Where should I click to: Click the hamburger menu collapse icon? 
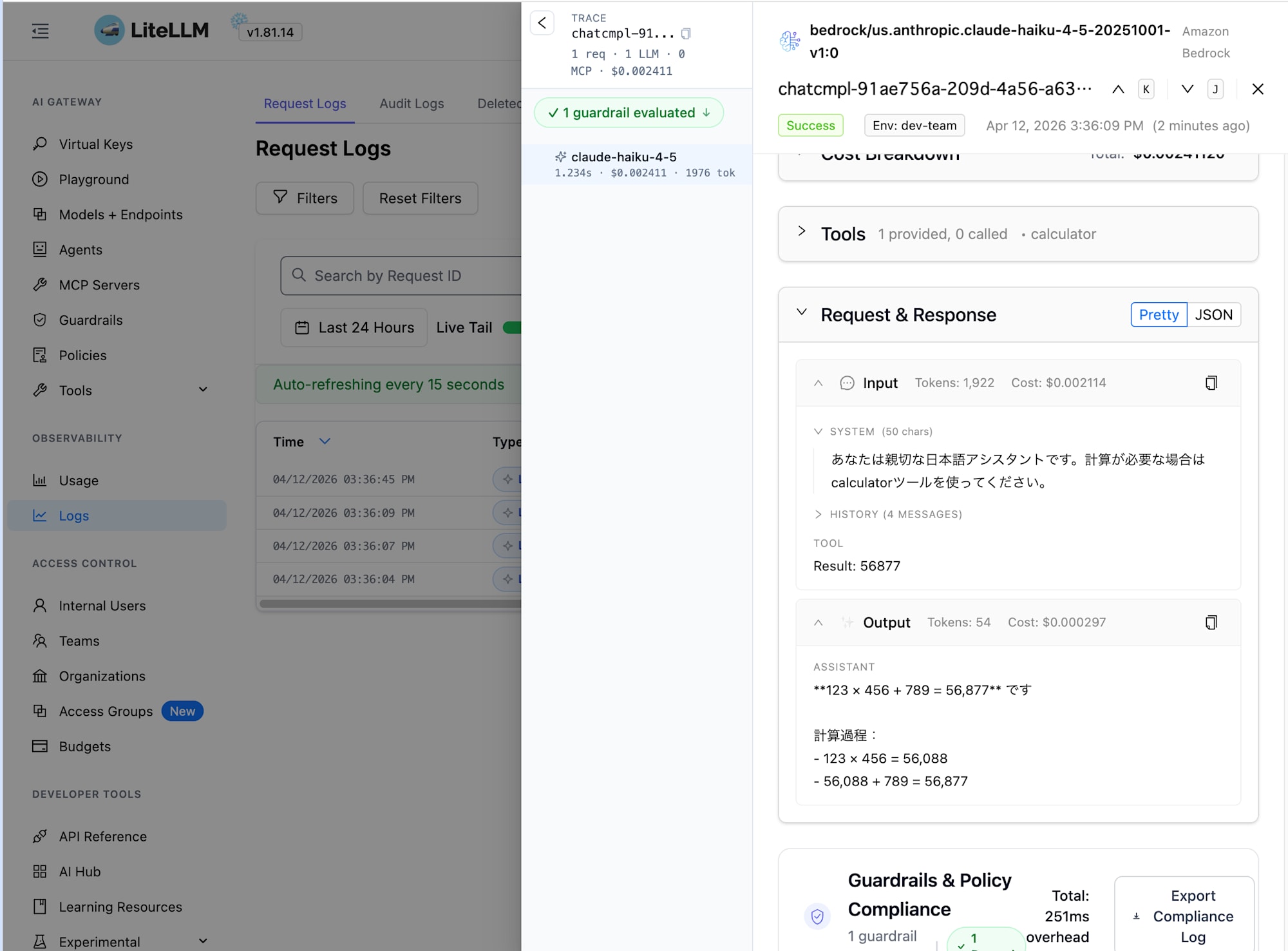coord(40,31)
